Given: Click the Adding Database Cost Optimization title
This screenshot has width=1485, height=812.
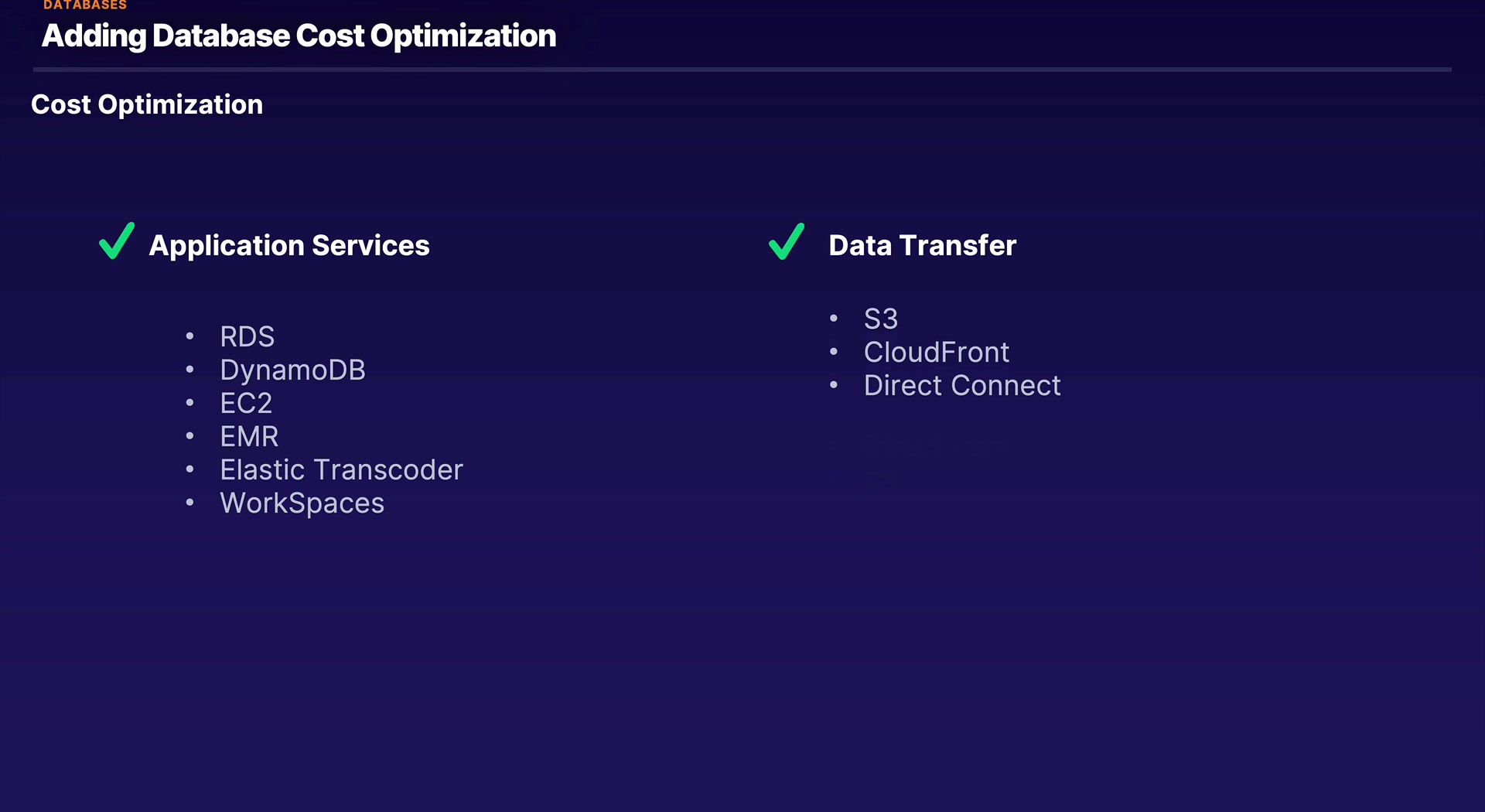Looking at the screenshot, I should tap(299, 36).
